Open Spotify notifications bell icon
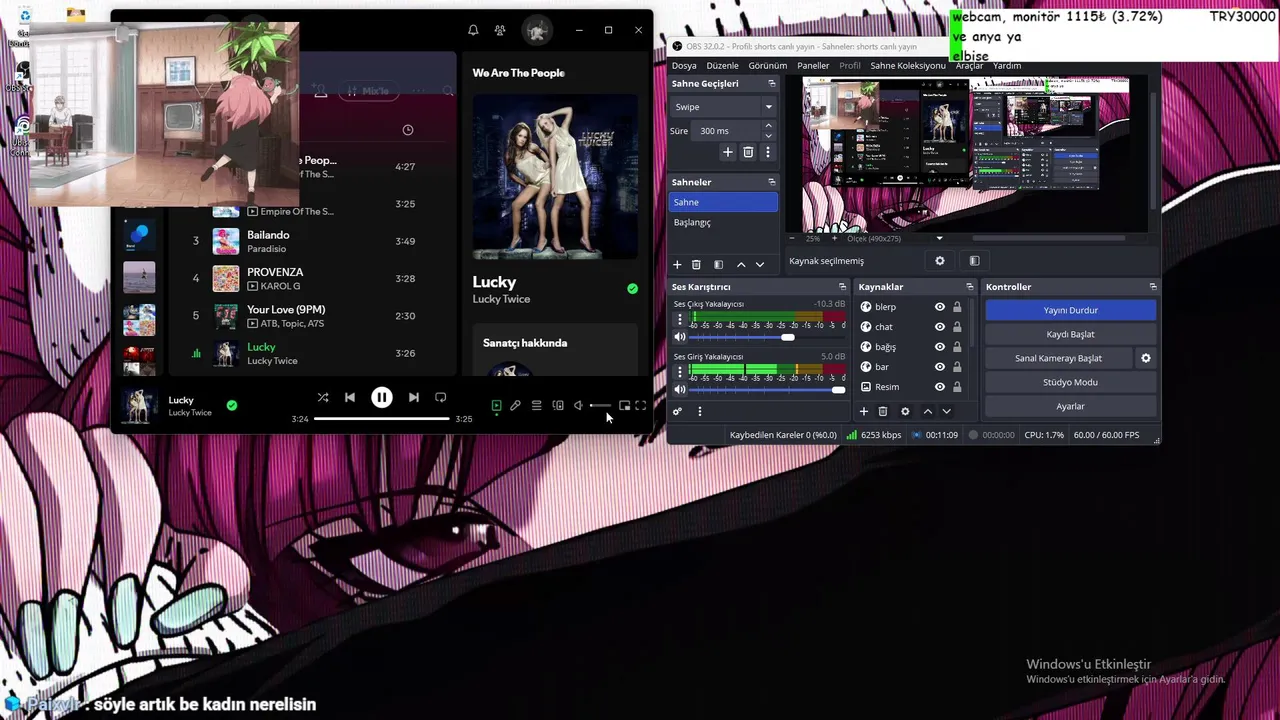 (x=473, y=30)
